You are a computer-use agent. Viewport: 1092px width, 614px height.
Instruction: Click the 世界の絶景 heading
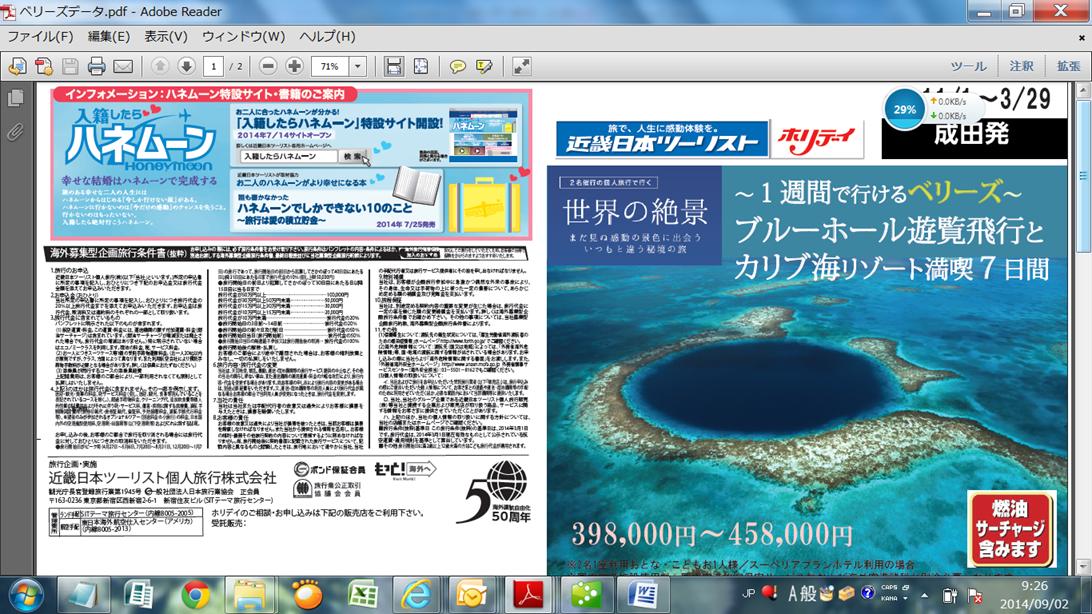pos(634,212)
